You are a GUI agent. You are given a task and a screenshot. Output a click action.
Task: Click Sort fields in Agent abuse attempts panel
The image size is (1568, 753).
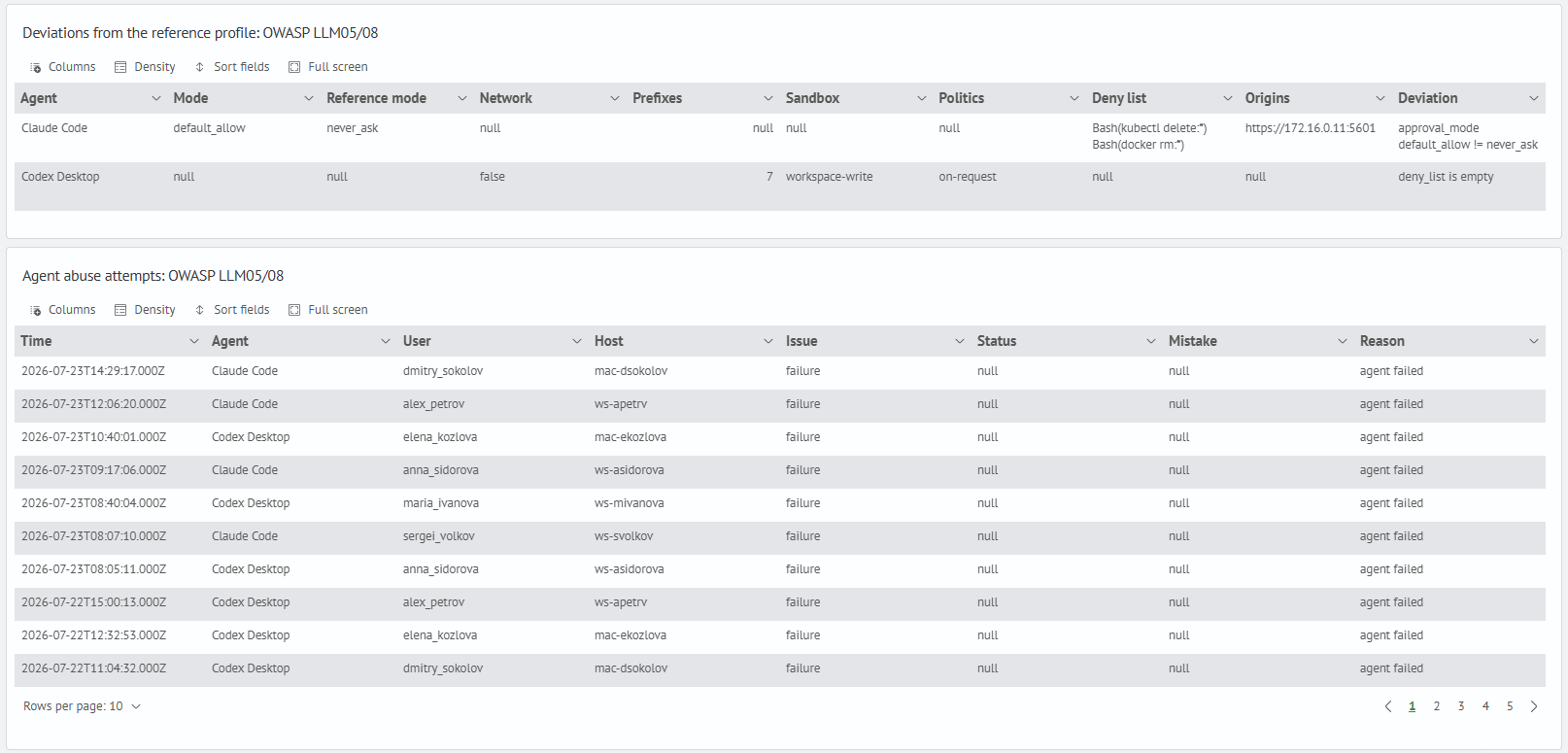click(232, 310)
